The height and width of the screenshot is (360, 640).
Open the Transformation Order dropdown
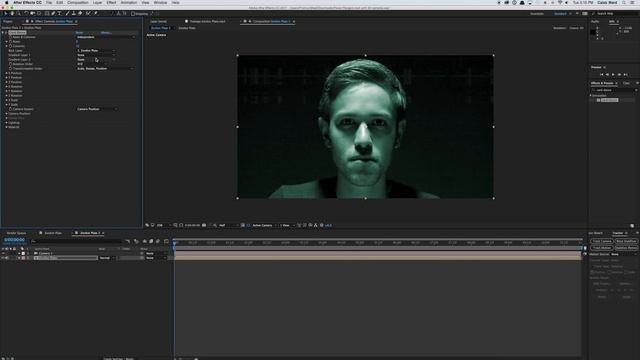(x=105, y=69)
